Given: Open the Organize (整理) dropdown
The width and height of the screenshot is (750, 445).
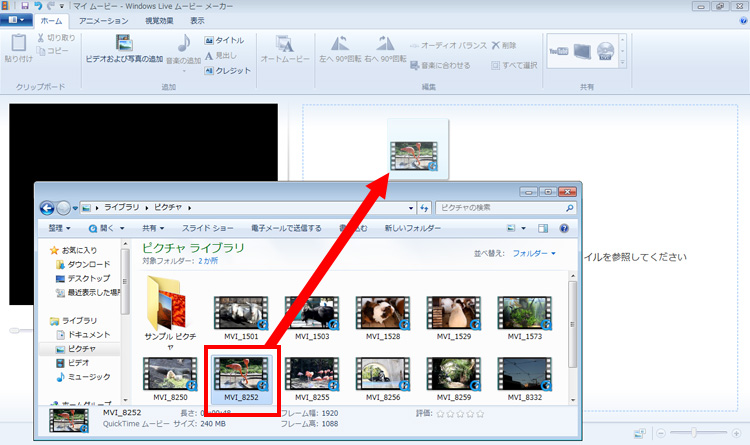Looking at the screenshot, I should point(59,228).
